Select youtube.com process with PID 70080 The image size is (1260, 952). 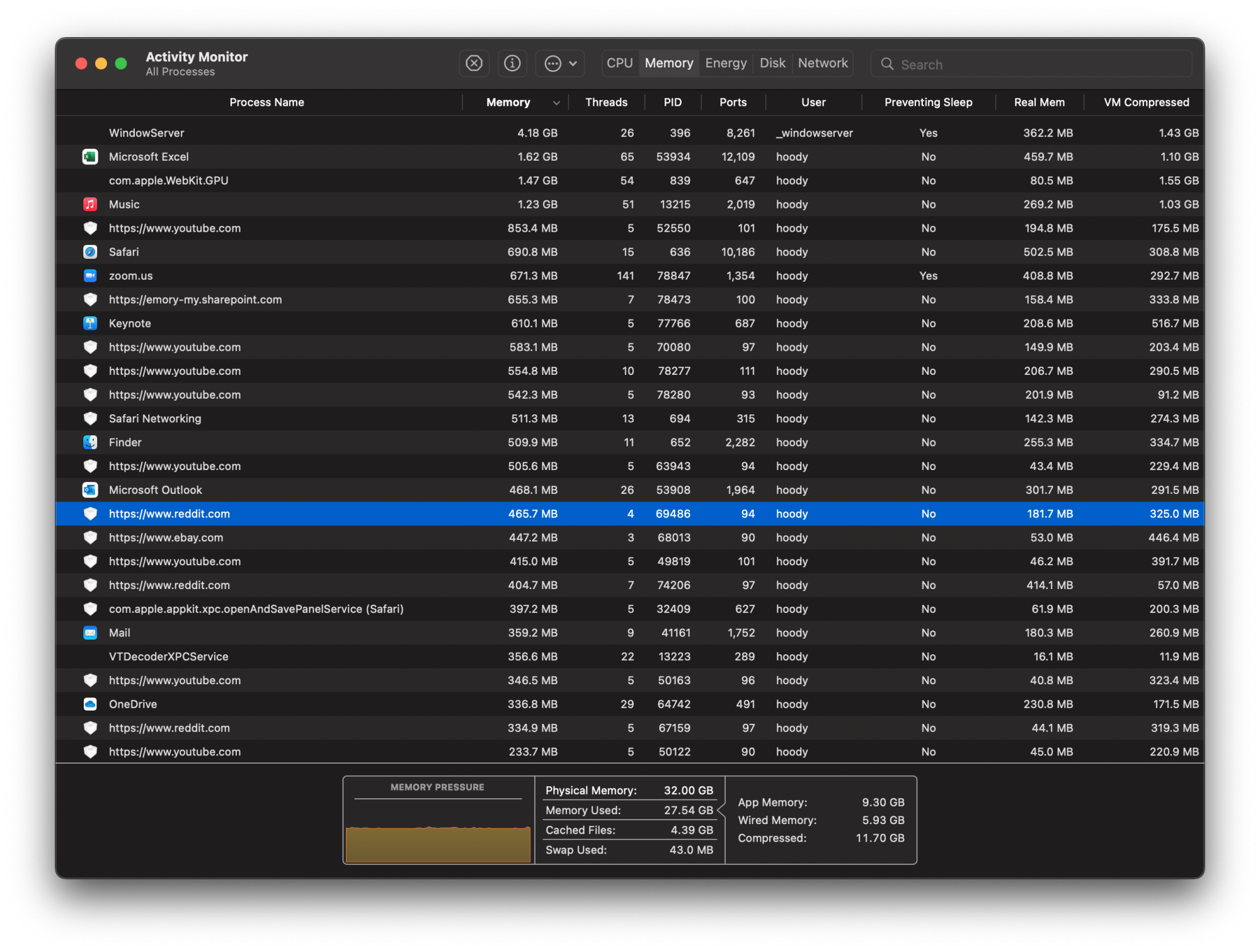tap(630, 347)
